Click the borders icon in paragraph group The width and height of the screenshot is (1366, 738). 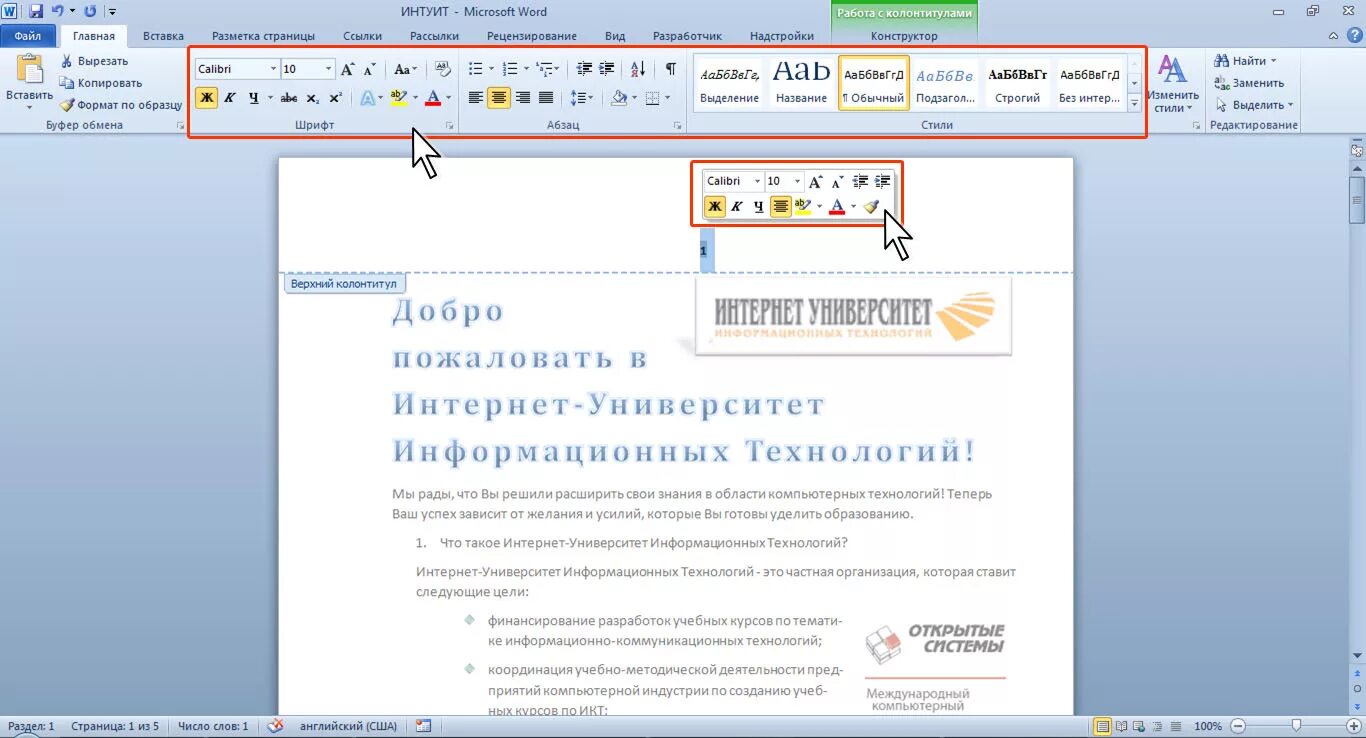point(652,98)
